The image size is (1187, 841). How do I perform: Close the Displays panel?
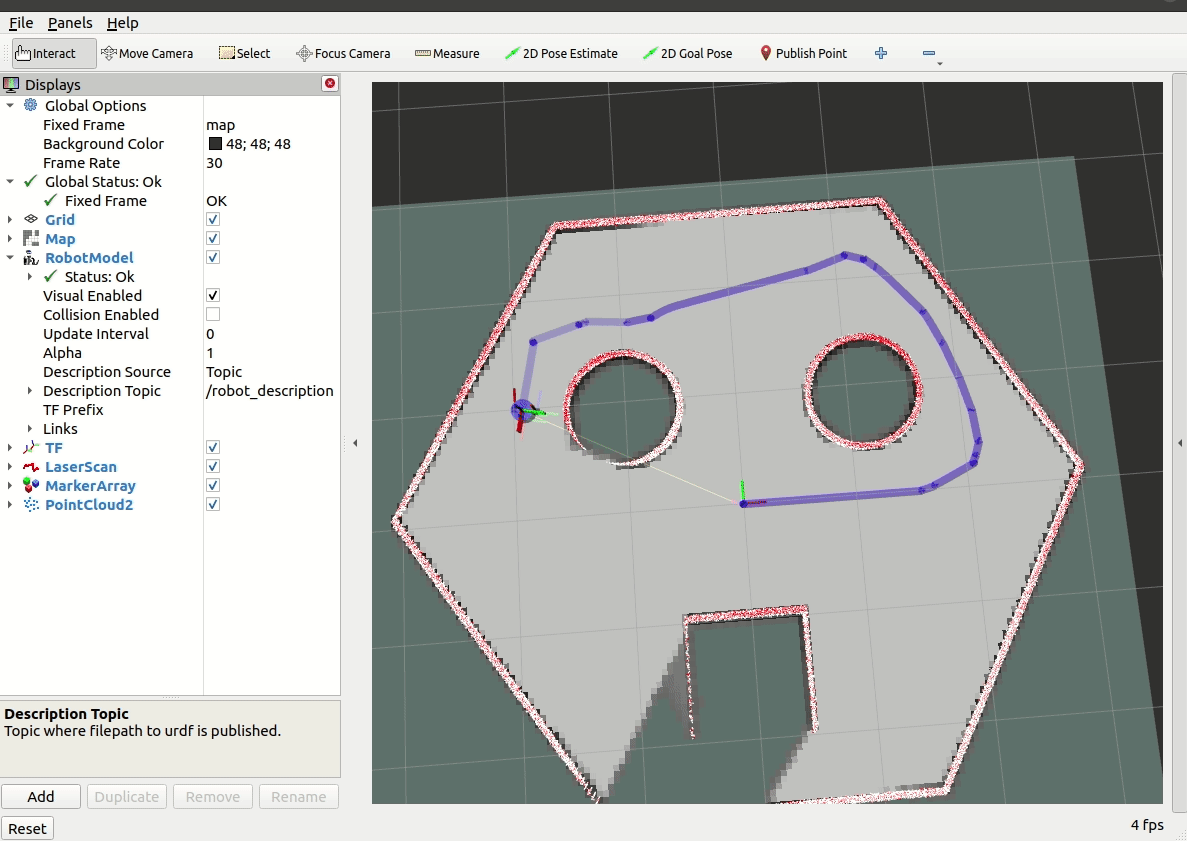pyautogui.click(x=329, y=84)
